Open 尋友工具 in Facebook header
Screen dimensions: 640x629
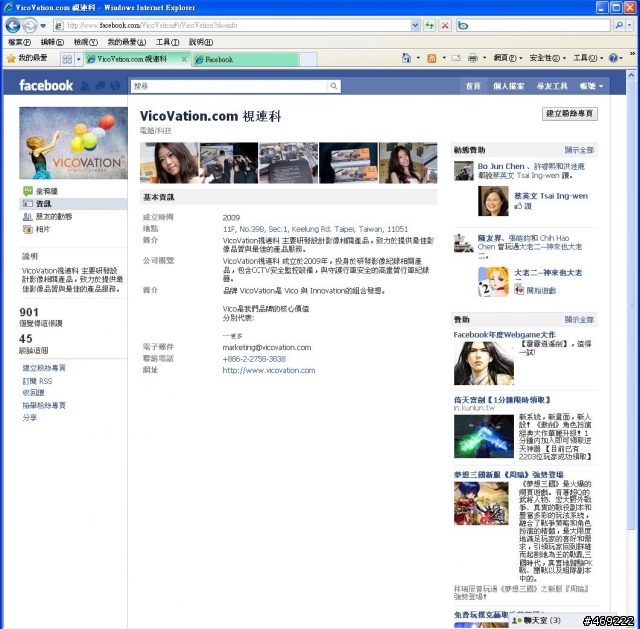(x=552, y=86)
